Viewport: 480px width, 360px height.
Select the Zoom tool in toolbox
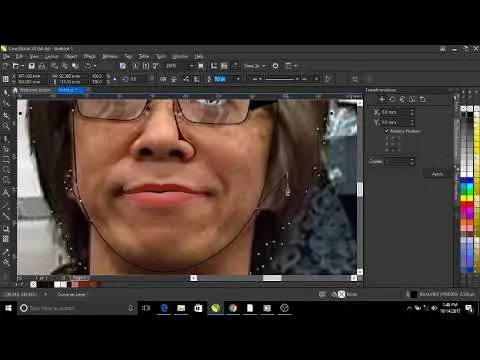pyautogui.click(x=6, y=126)
